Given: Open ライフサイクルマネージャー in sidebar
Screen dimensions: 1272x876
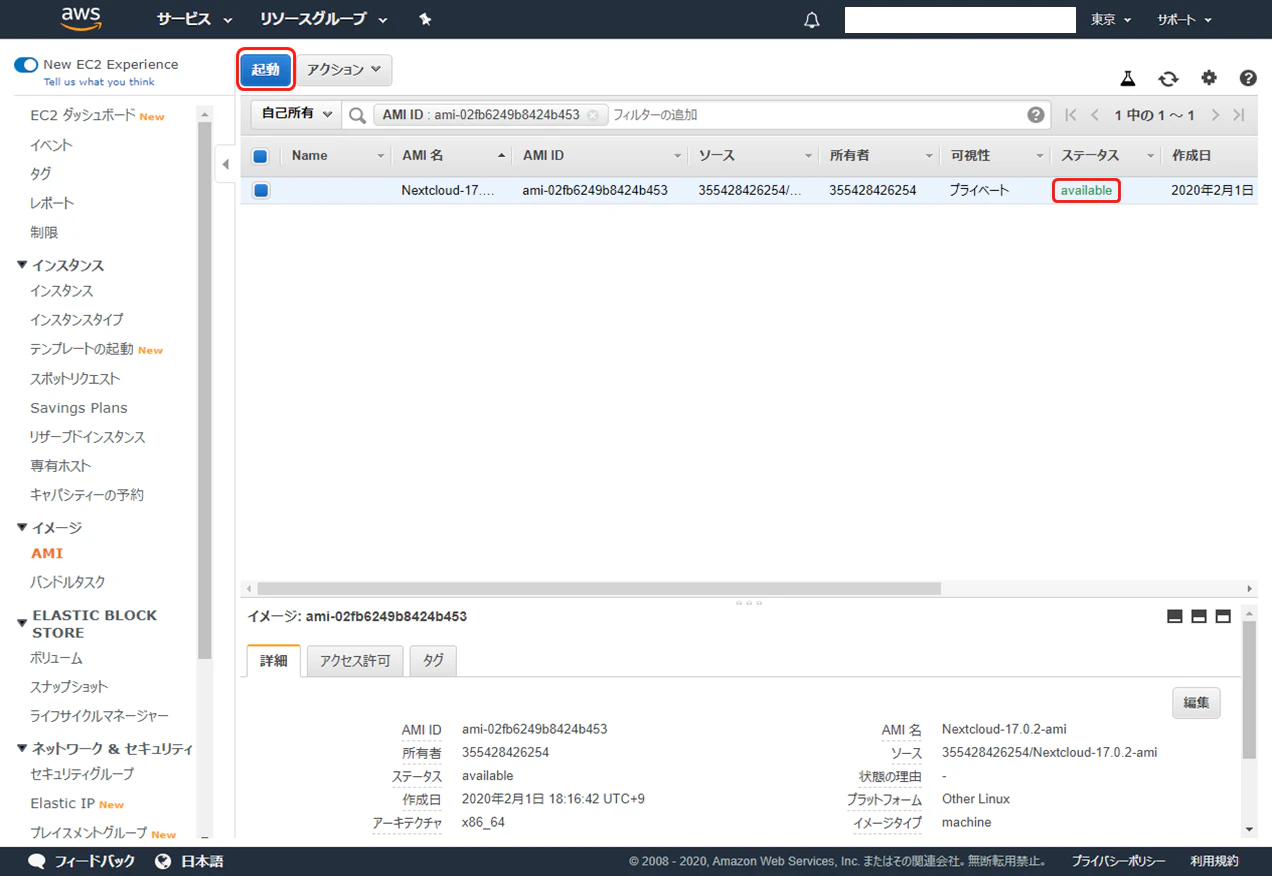Looking at the screenshot, I should pyautogui.click(x=99, y=716).
